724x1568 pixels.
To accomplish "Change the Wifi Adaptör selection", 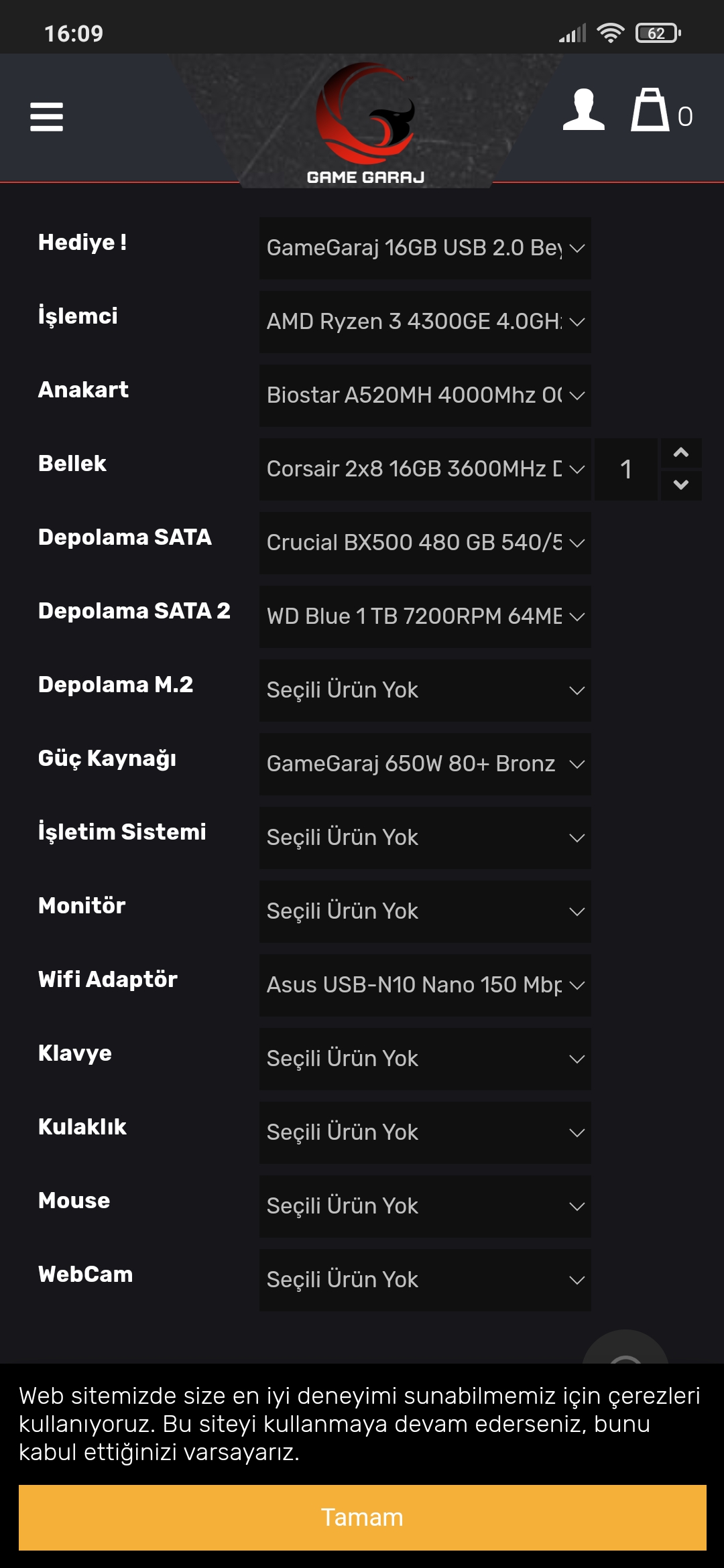I will tap(425, 985).
